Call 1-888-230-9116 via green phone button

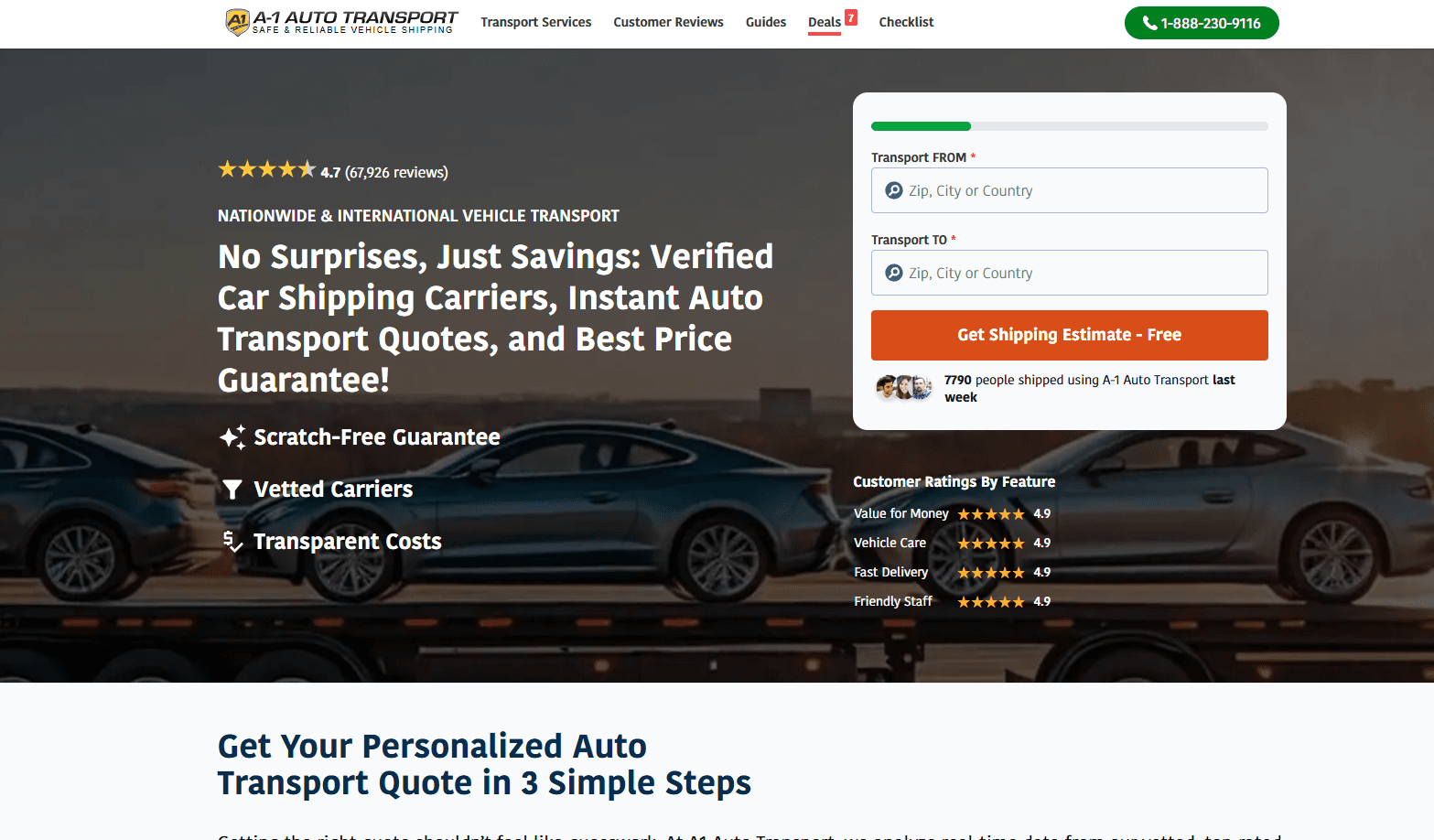pyautogui.click(x=1202, y=23)
